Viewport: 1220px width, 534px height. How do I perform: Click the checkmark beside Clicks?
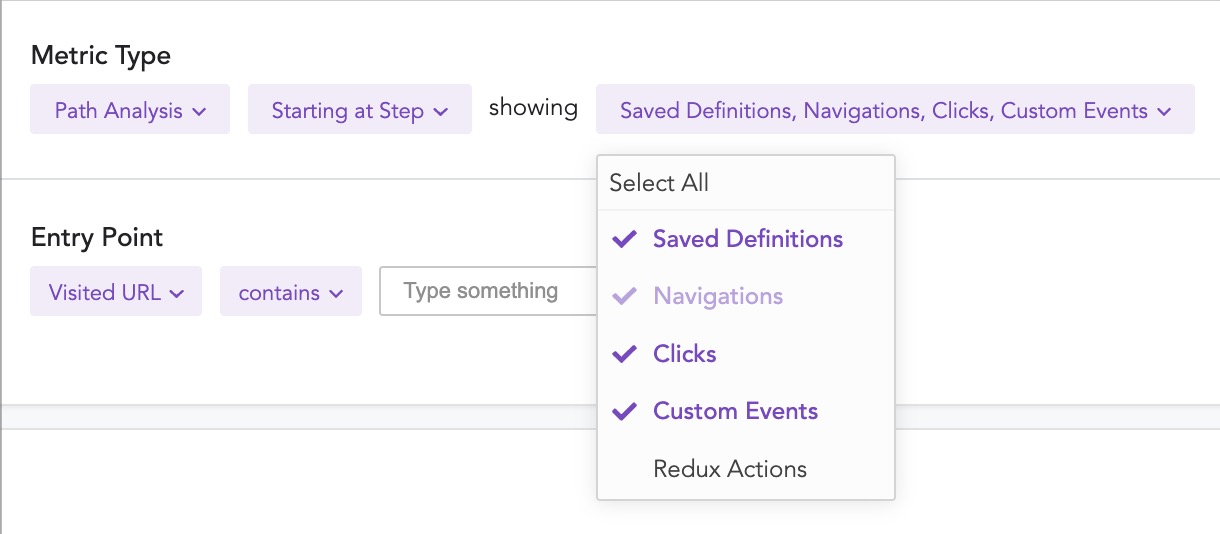625,354
